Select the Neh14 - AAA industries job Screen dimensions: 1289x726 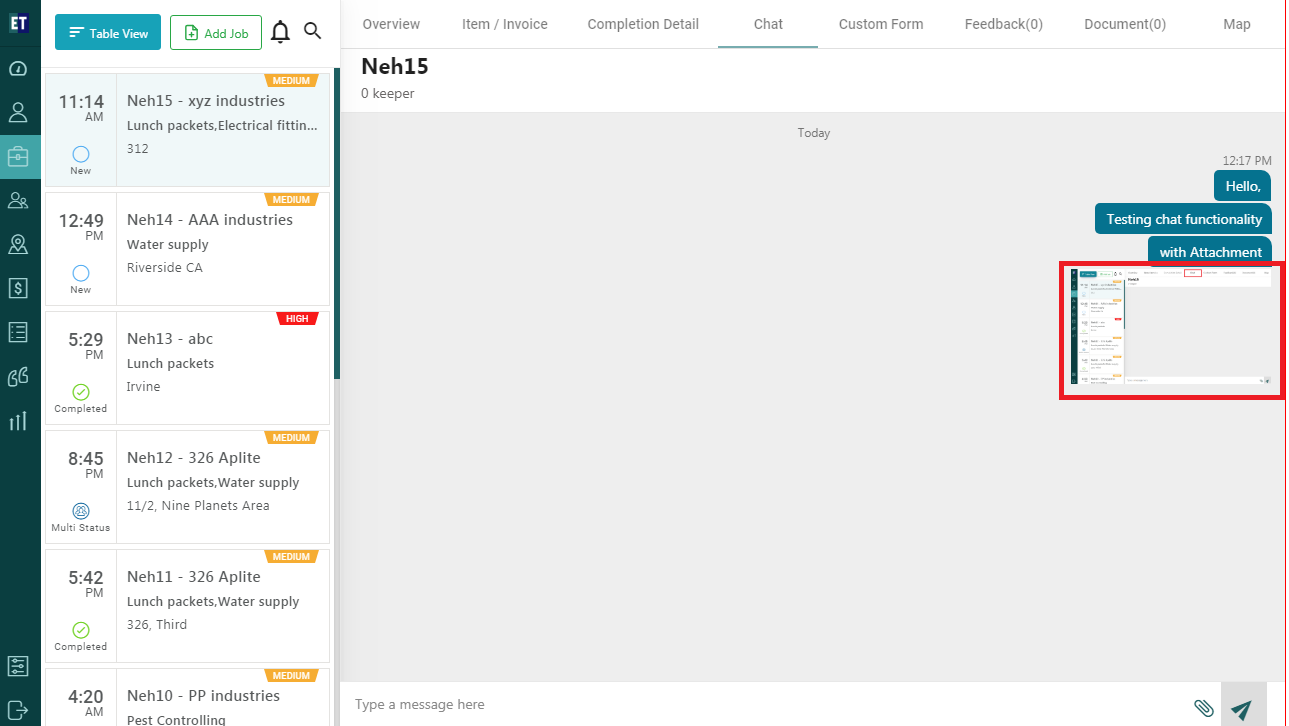(187, 249)
